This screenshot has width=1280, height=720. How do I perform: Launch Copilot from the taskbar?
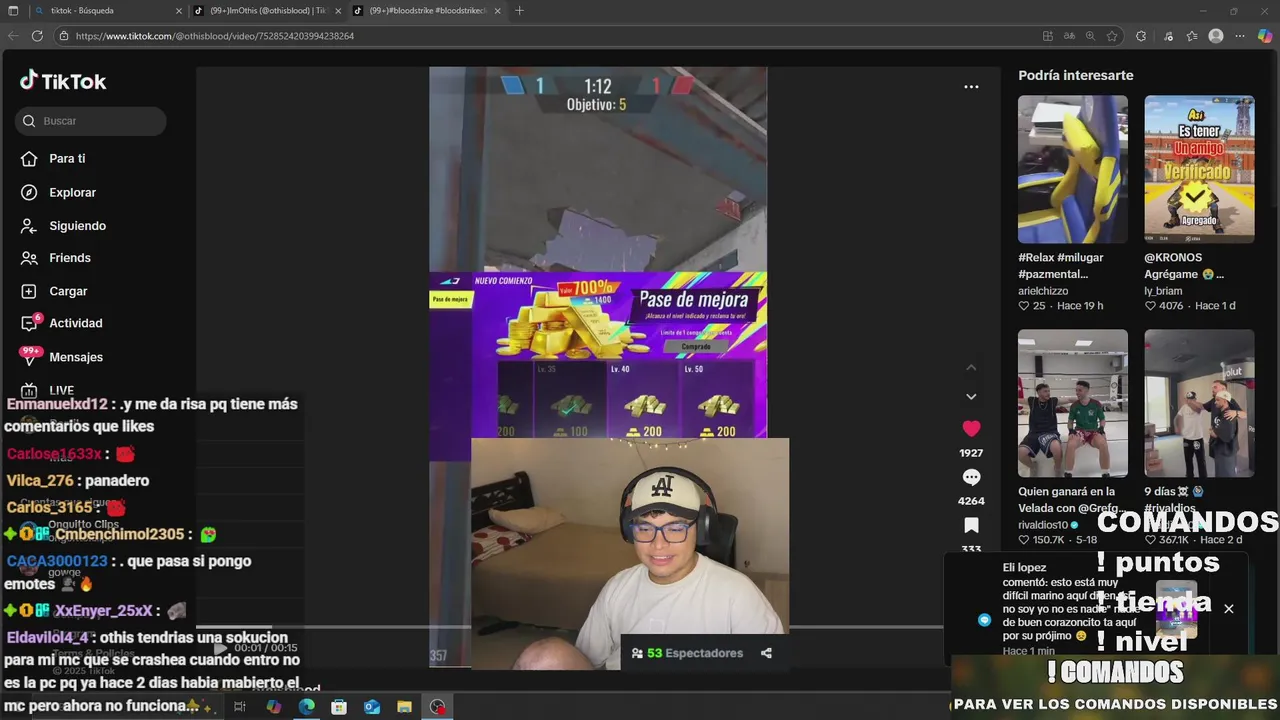(274, 707)
